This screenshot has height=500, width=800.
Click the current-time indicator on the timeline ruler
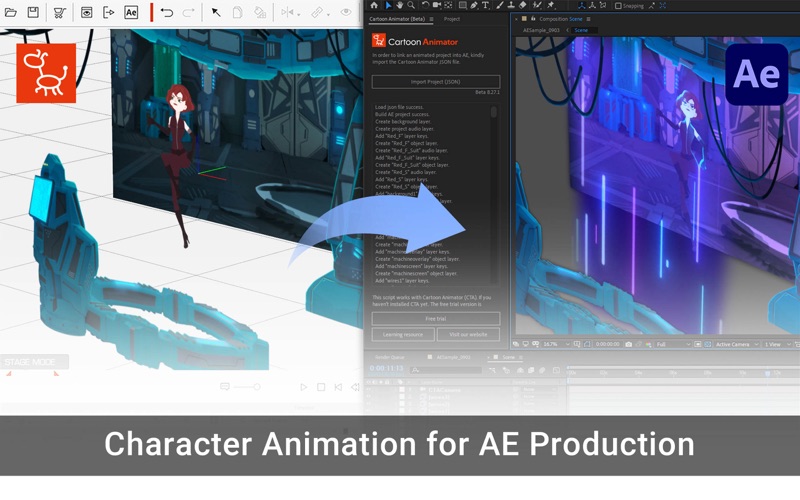coord(767,373)
